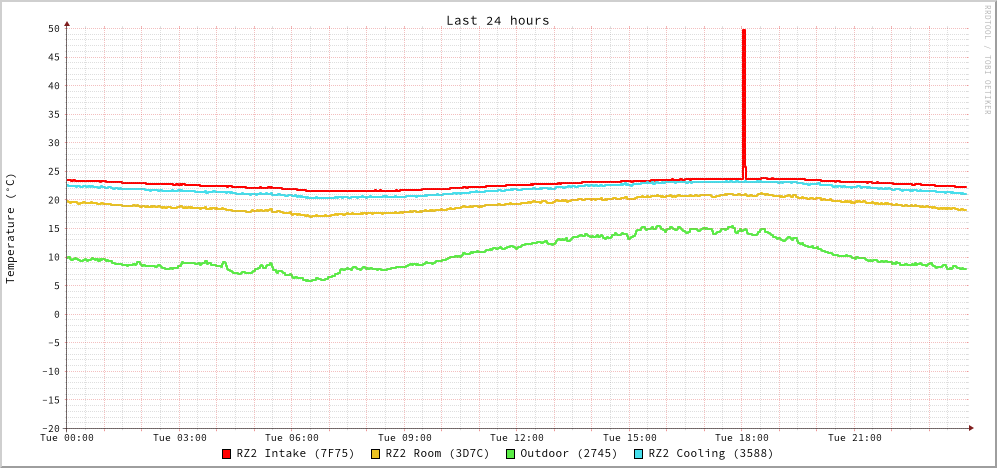The image size is (997, 468).
Task: Select the RZ2 Room (3D7C) legend label
Action: pyautogui.click(x=437, y=453)
